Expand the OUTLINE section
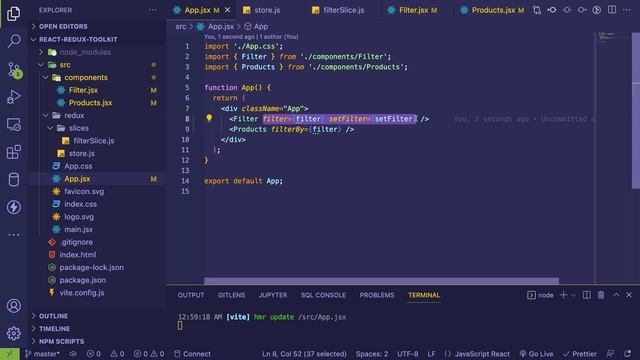The height and width of the screenshot is (360, 640). pyautogui.click(x=97, y=316)
